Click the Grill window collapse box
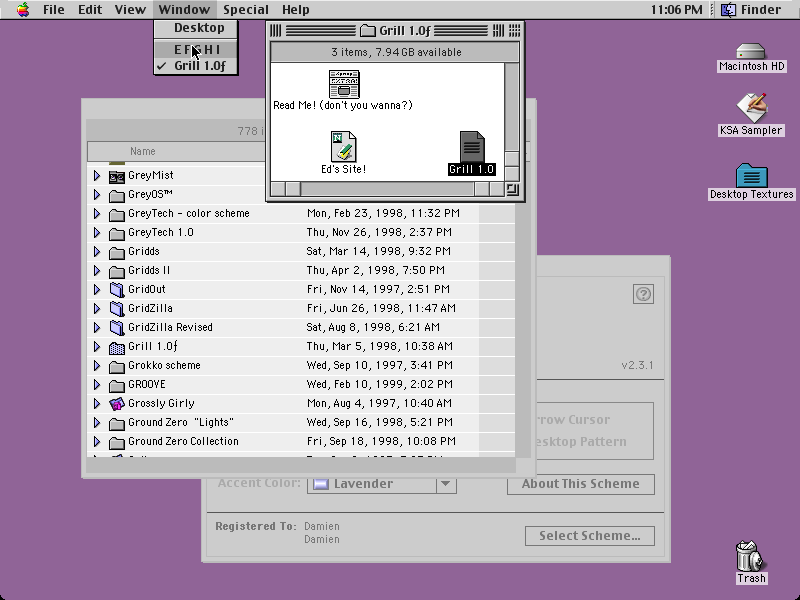This screenshot has height=600, width=800. (515, 31)
